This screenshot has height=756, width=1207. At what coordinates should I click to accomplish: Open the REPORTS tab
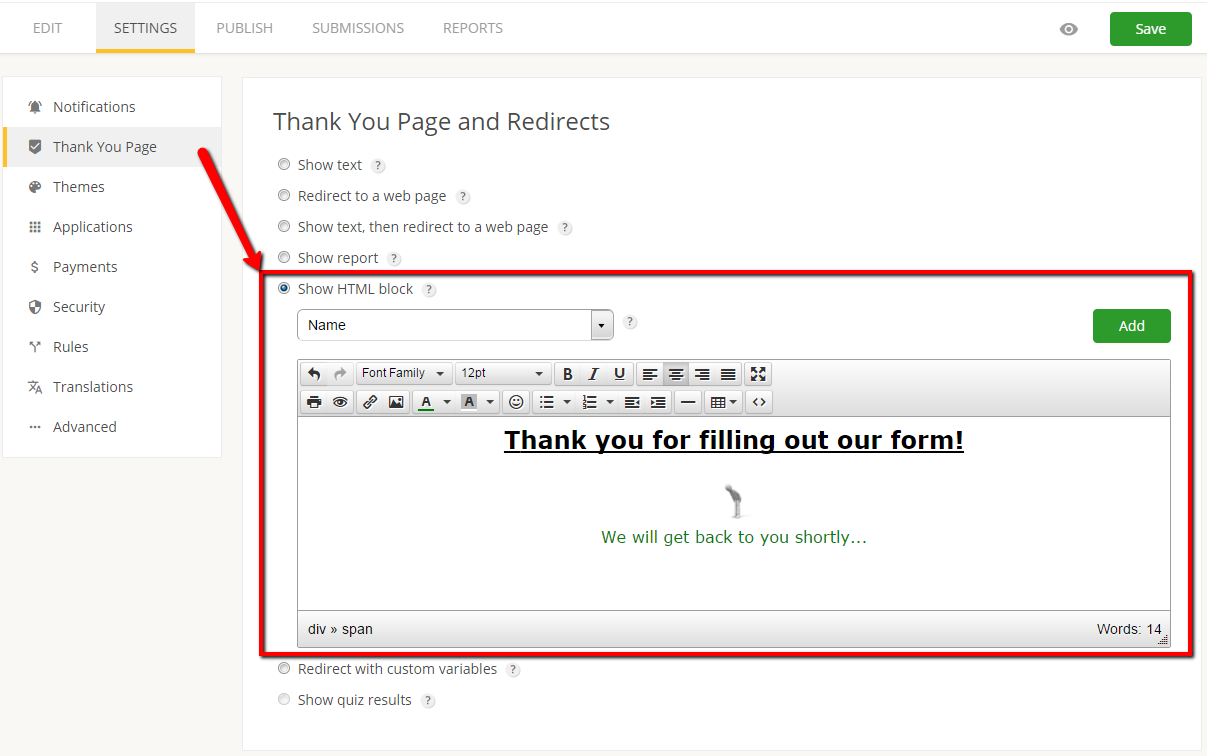click(x=473, y=28)
